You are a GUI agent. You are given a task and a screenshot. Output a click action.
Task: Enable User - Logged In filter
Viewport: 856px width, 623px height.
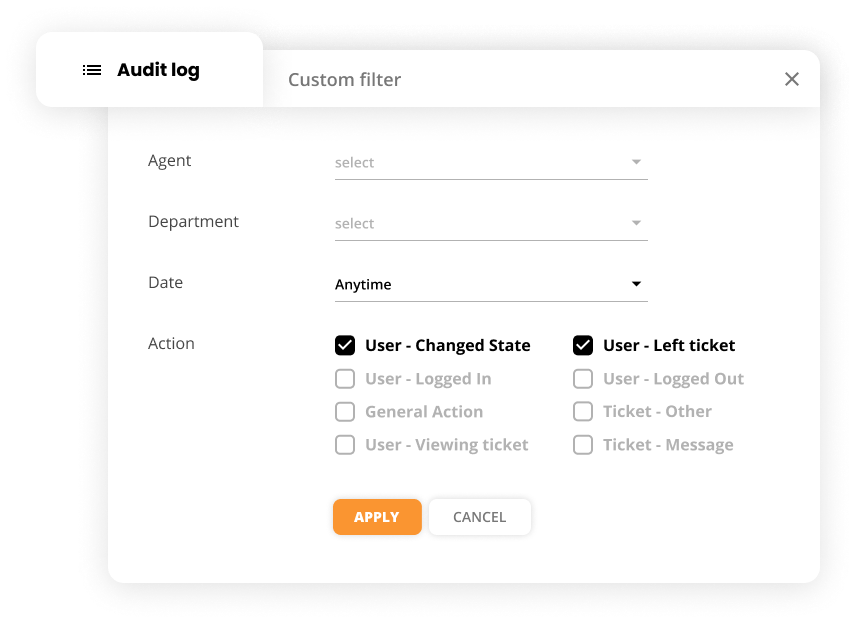pyautogui.click(x=345, y=378)
